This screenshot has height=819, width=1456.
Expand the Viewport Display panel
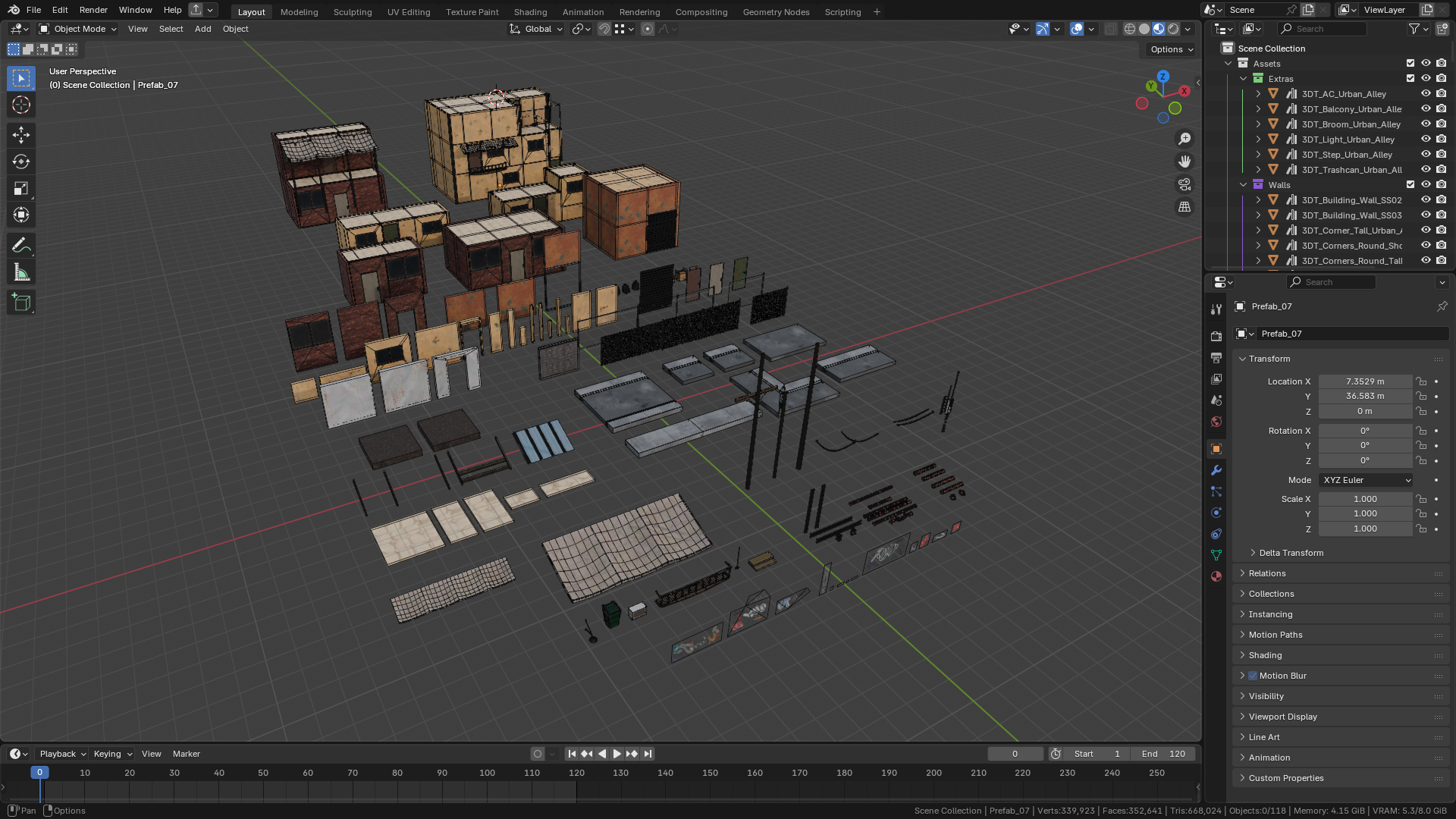[1282, 717]
